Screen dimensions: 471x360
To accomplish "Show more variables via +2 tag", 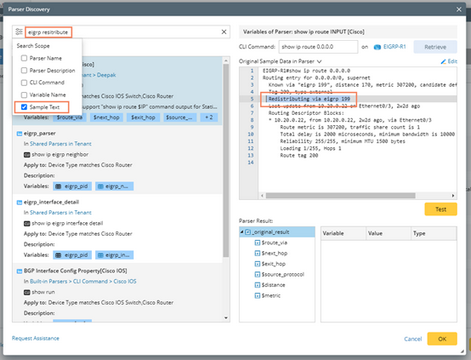I will [209, 117].
